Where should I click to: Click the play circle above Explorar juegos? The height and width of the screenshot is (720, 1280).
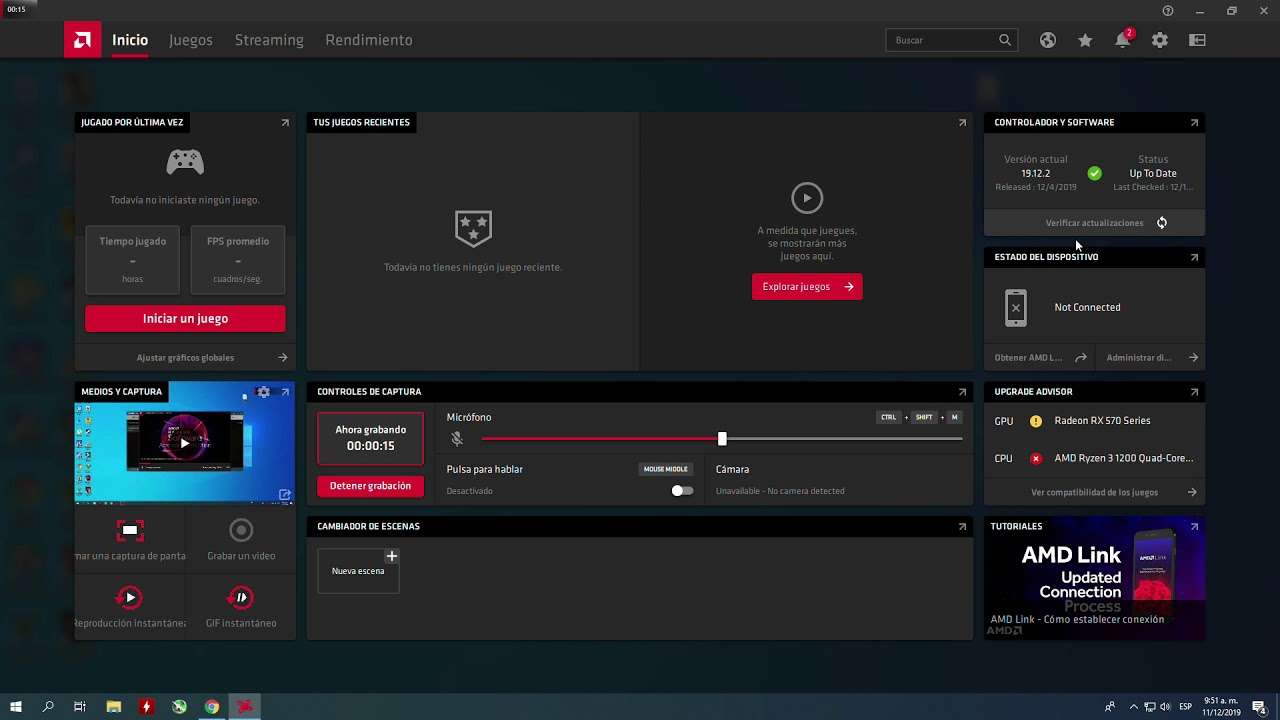pyautogui.click(x=807, y=198)
